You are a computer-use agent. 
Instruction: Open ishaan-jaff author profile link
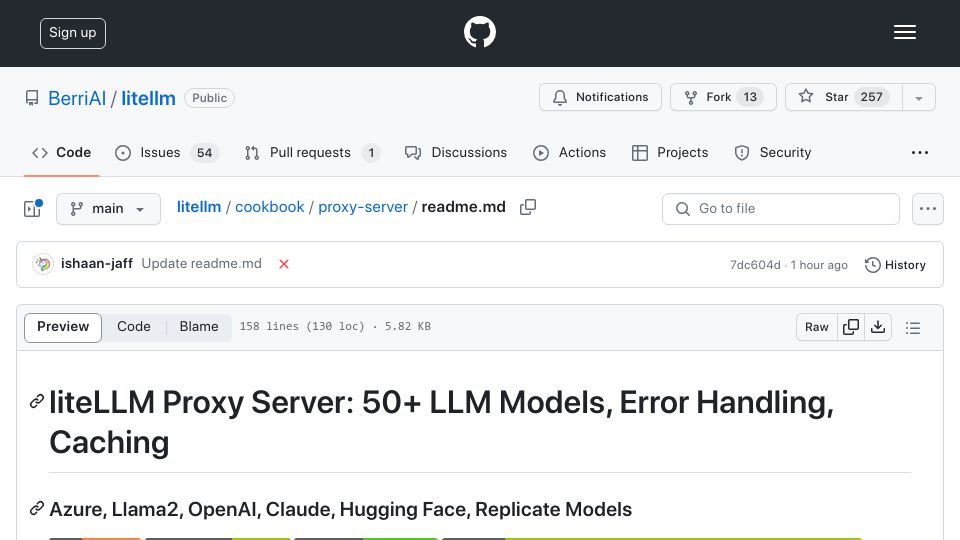(x=97, y=264)
